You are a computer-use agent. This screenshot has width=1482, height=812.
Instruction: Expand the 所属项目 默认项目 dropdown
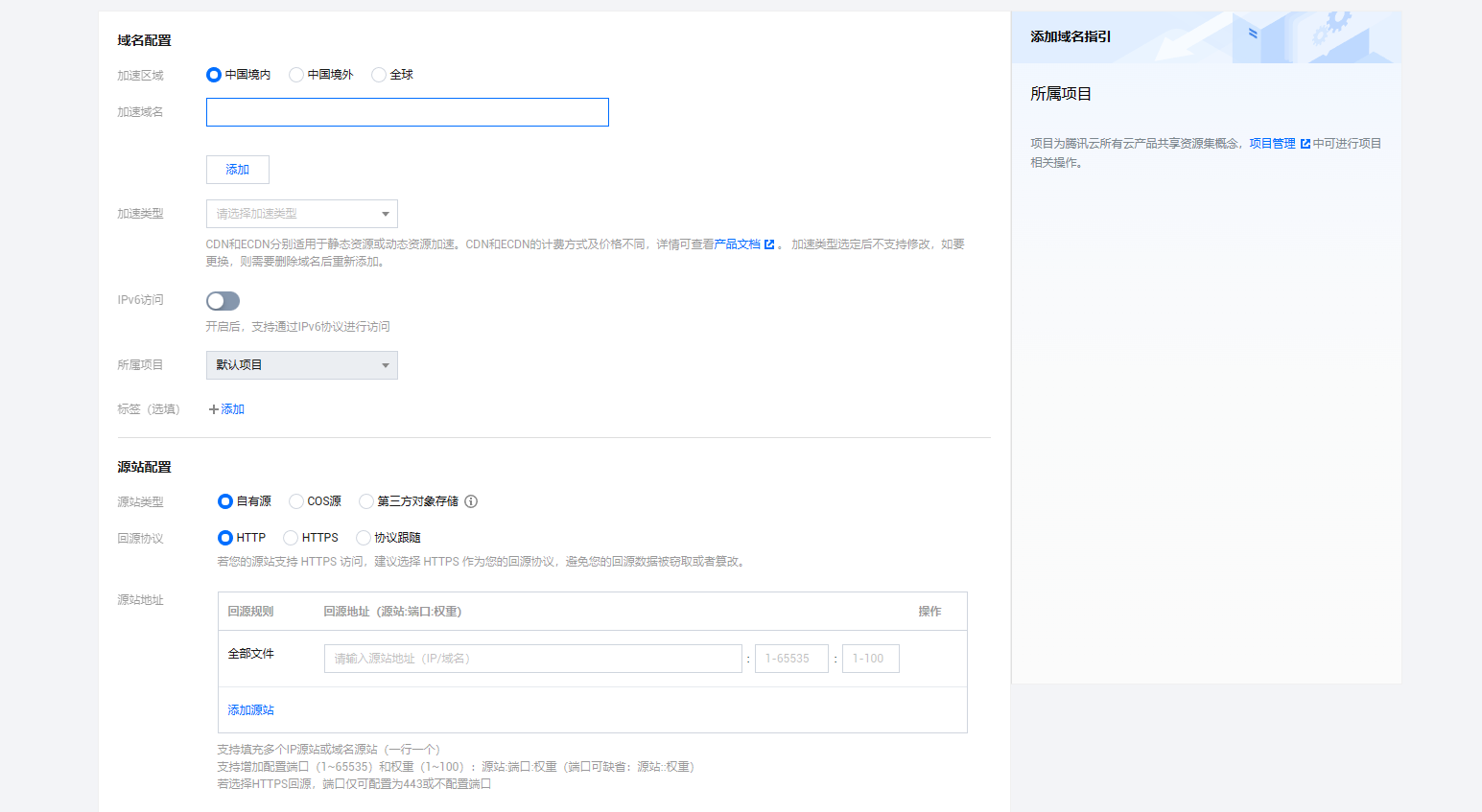click(x=301, y=365)
